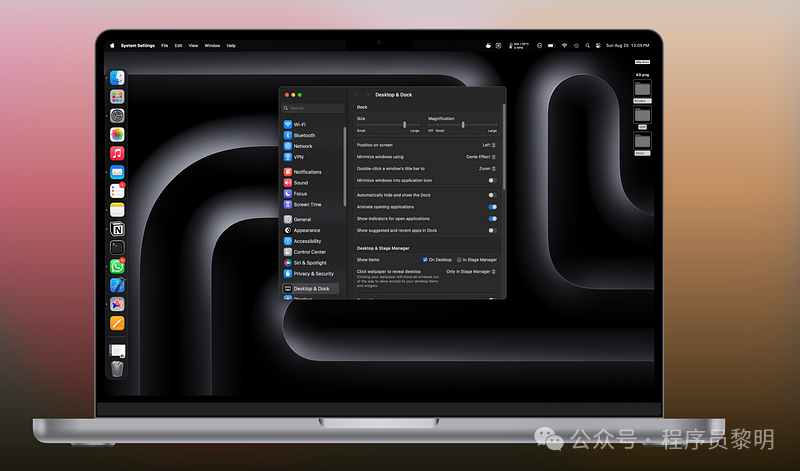Select Privacy & Security in sidebar

point(311,274)
